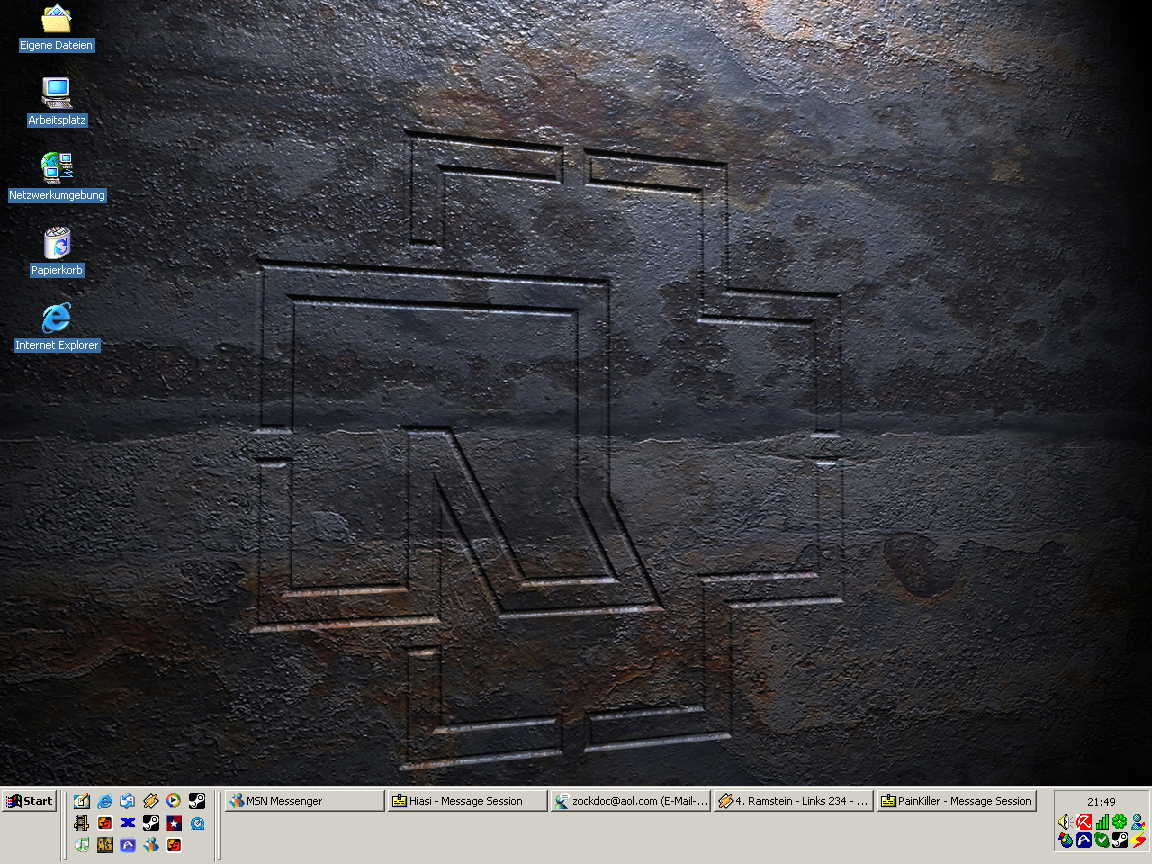Click the yellow-red lightning bolt tray icon
The width and height of the screenshot is (1152, 864).
[1138, 840]
